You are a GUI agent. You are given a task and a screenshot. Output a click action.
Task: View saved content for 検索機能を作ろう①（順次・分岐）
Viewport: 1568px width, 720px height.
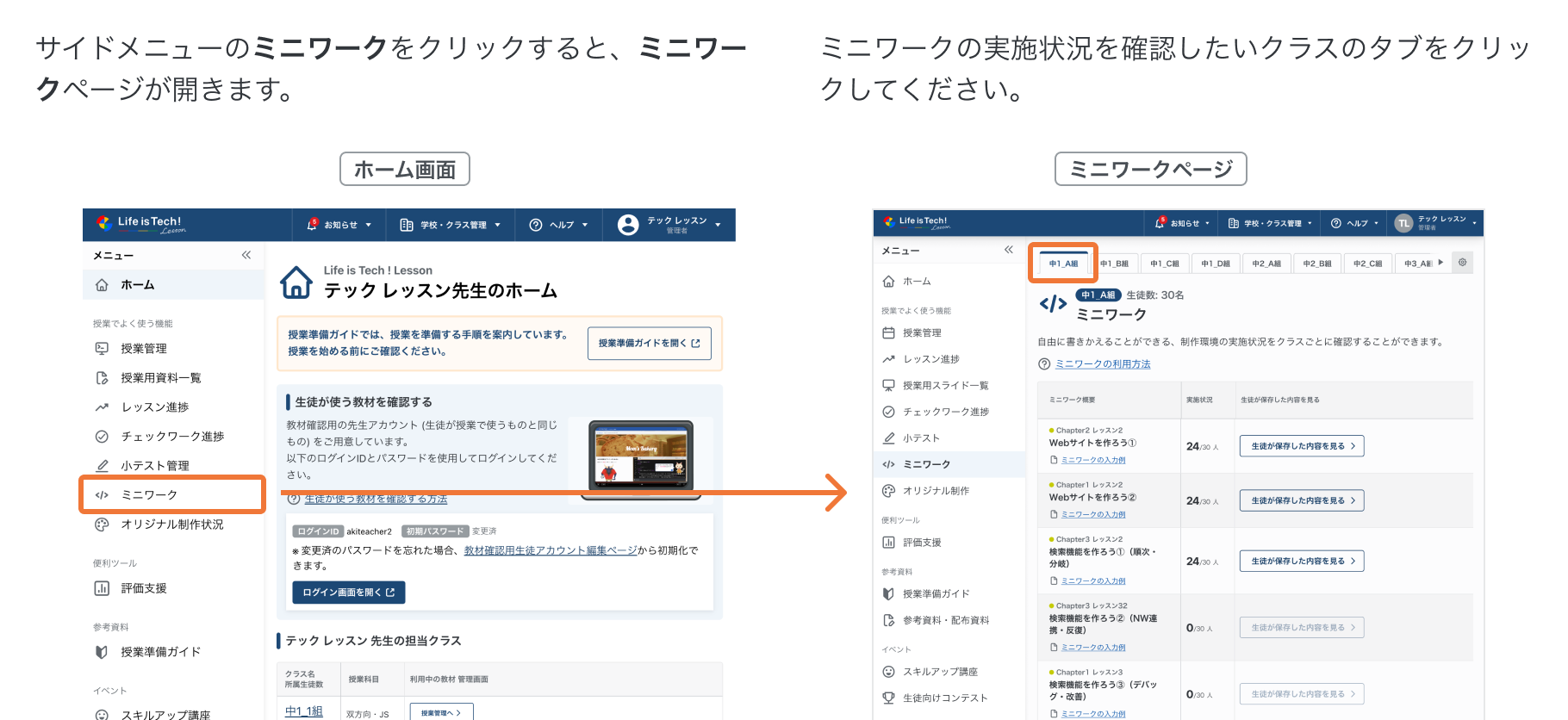click(1302, 561)
